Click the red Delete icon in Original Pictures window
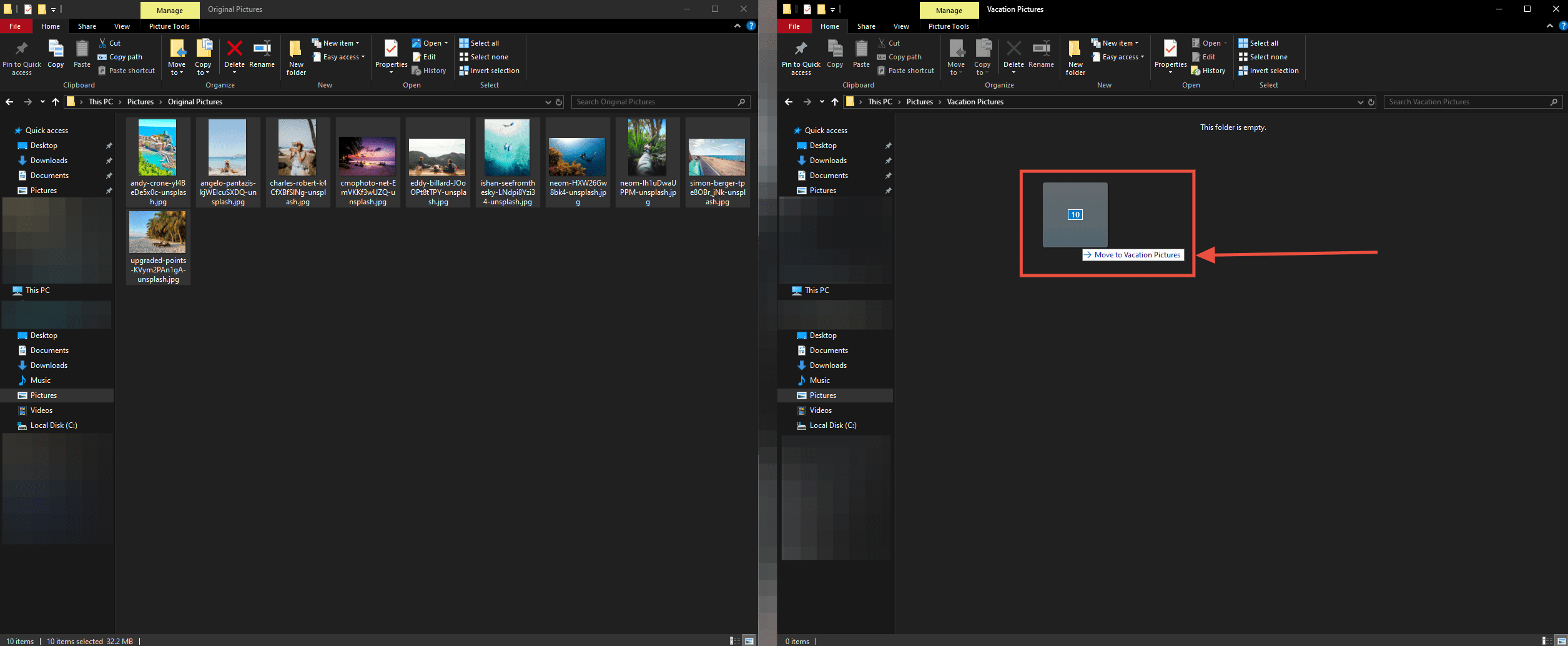 point(234,49)
